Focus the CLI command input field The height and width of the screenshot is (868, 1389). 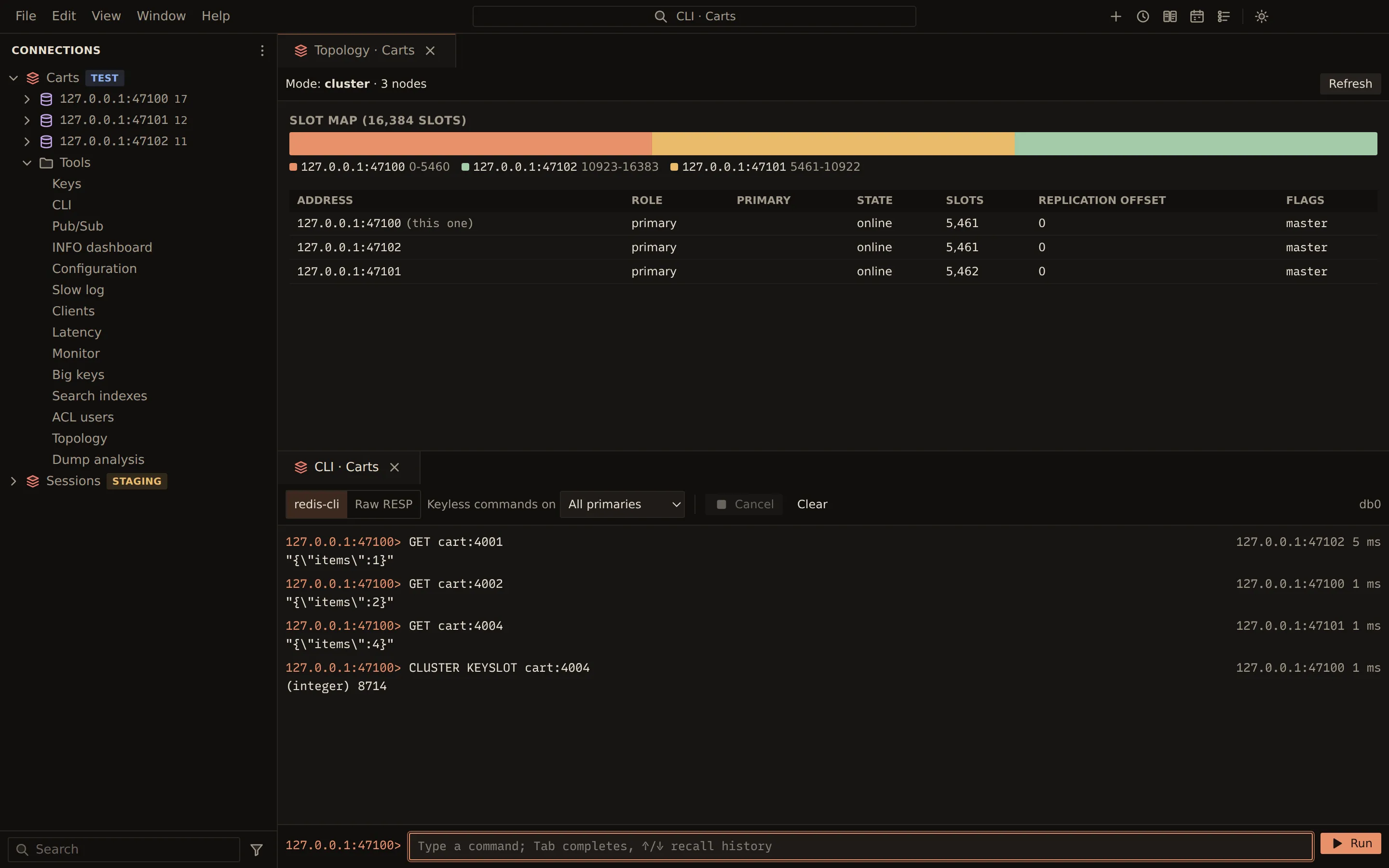860,846
